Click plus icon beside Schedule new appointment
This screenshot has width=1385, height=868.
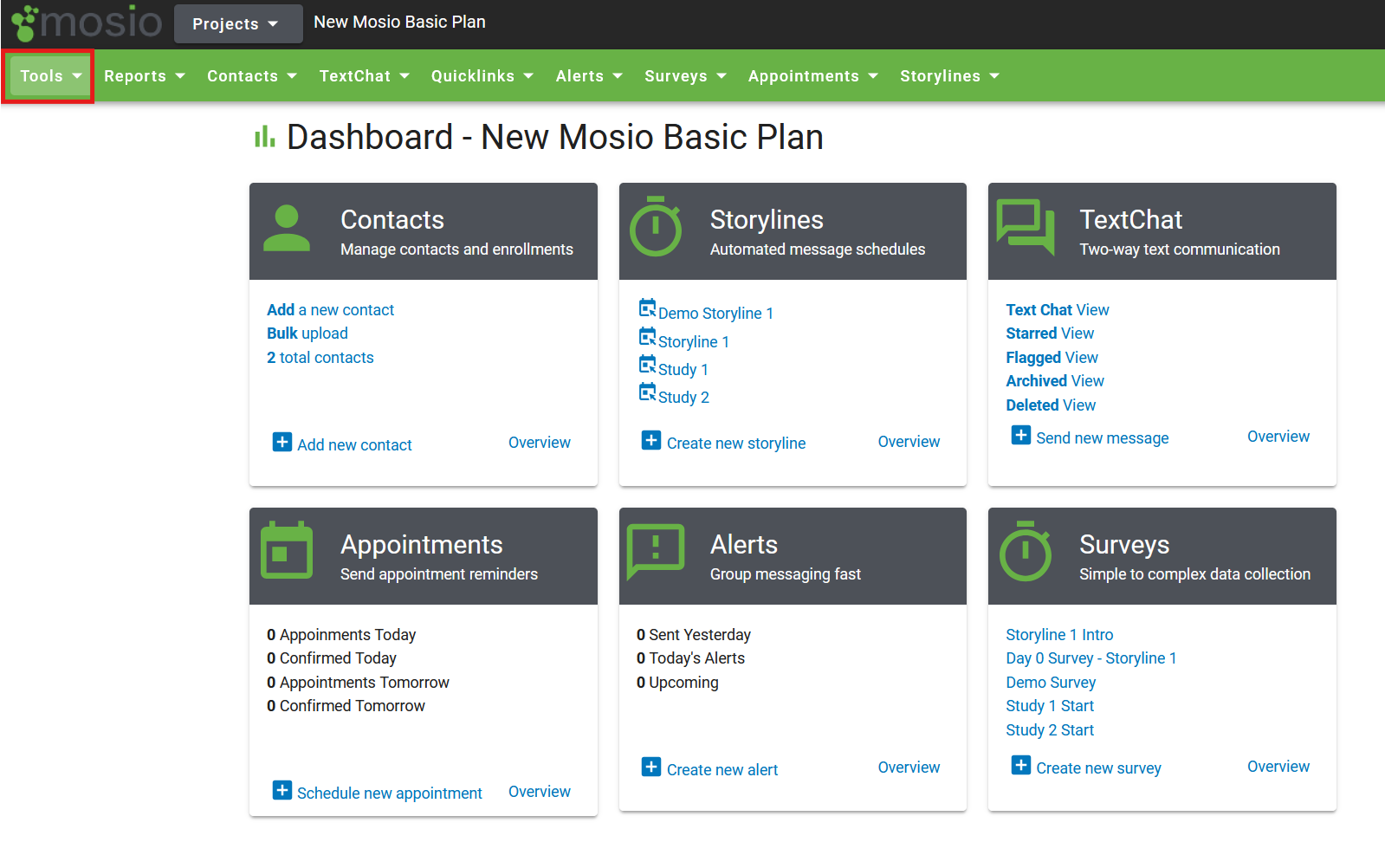(x=282, y=790)
